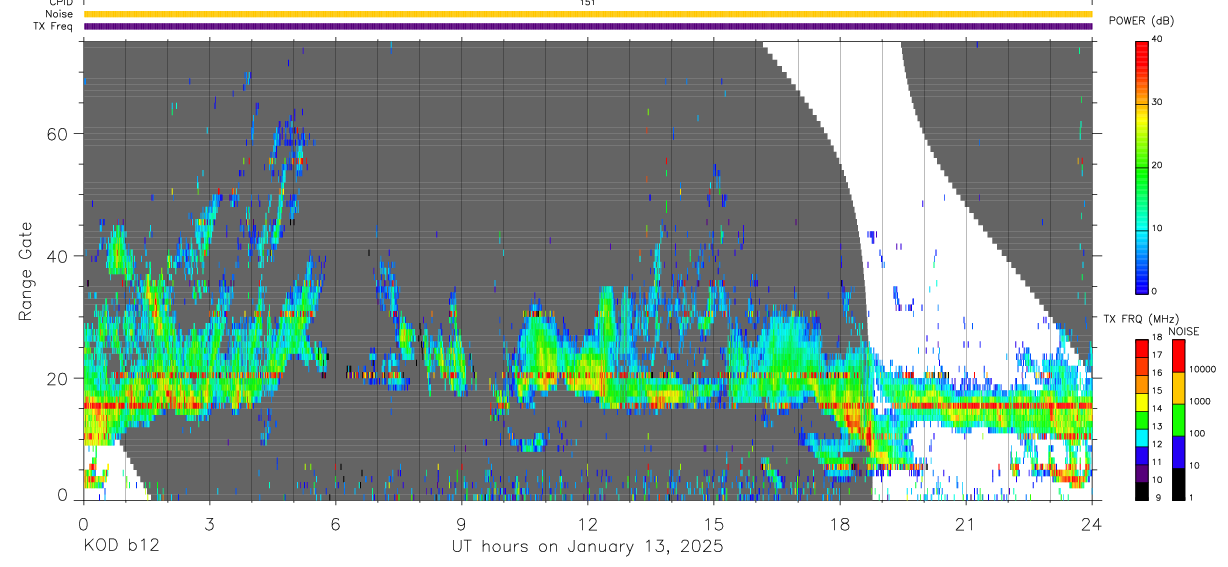Viewport: 1228px width, 567px height.
Task: Click the 1000 label on NOISE scale
Action: (1200, 401)
